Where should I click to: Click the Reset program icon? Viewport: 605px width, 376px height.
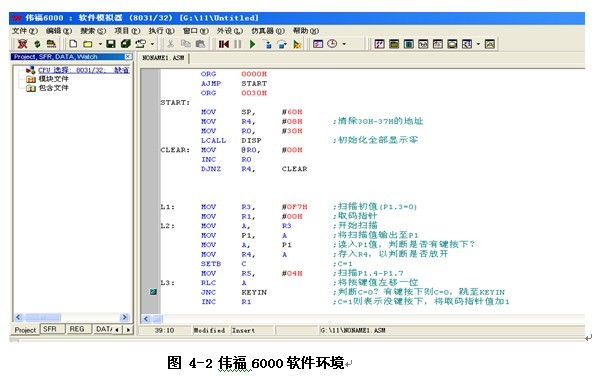(x=224, y=44)
